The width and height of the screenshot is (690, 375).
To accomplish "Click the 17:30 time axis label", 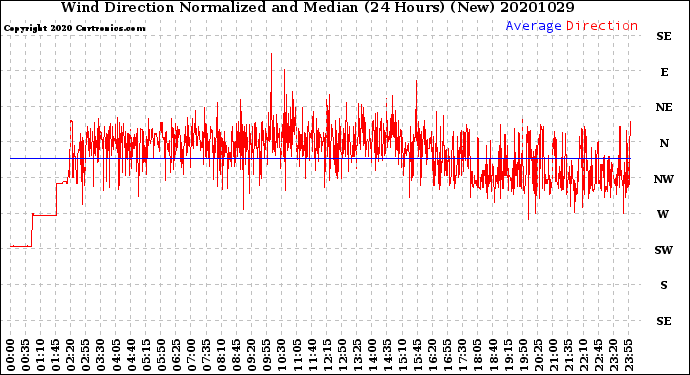I will 462,355.
